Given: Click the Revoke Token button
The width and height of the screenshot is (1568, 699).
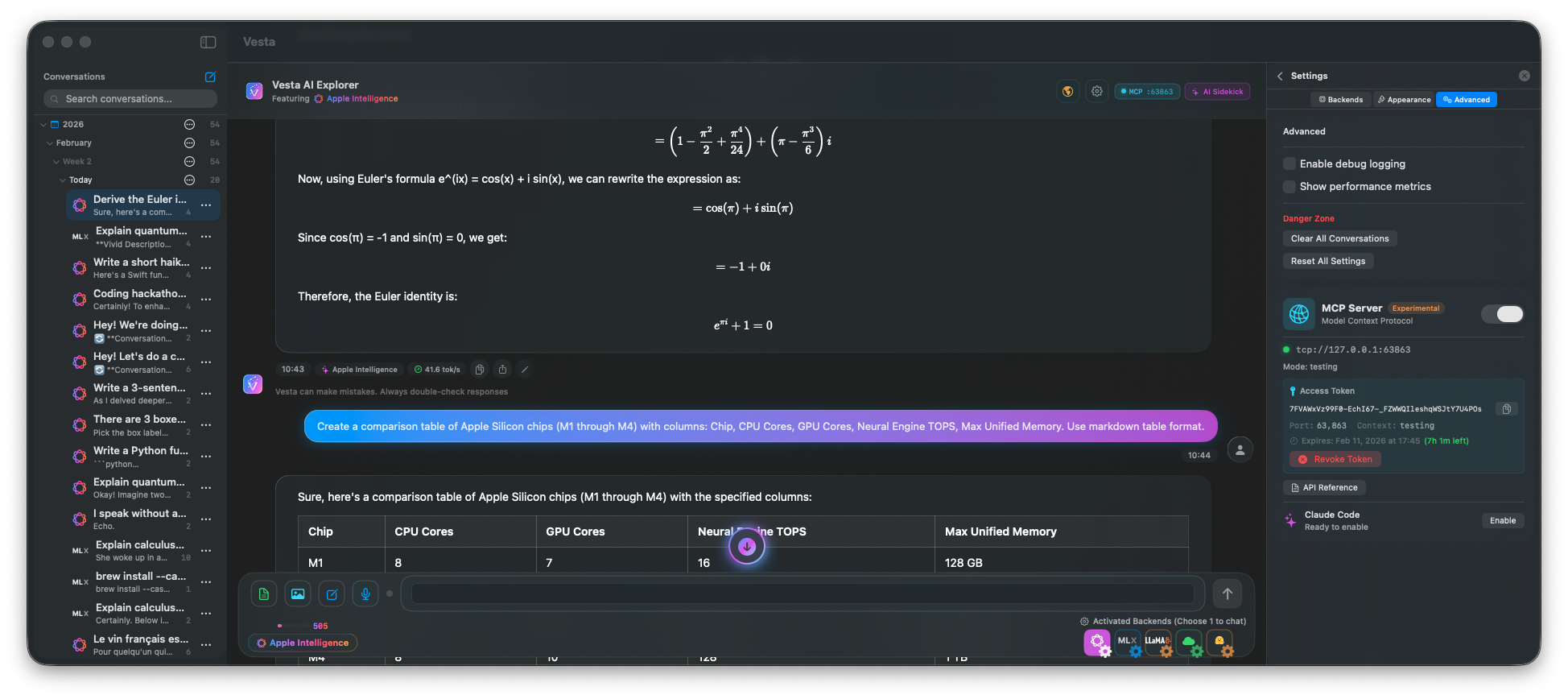Looking at the screenshot, I should pos(1335,459).
